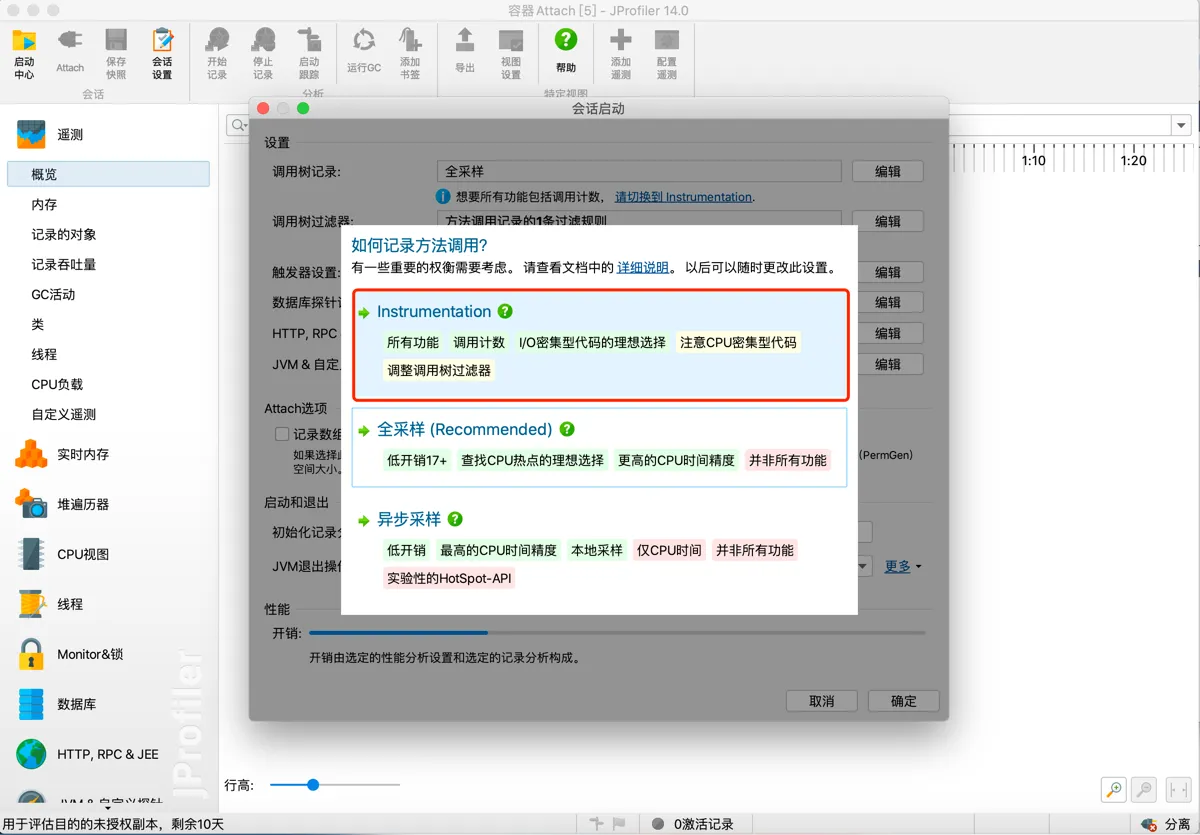This screenshot has height=835, width=1200.
Task: Click the 0激活记录 status indicator
Action: point(692,825)
